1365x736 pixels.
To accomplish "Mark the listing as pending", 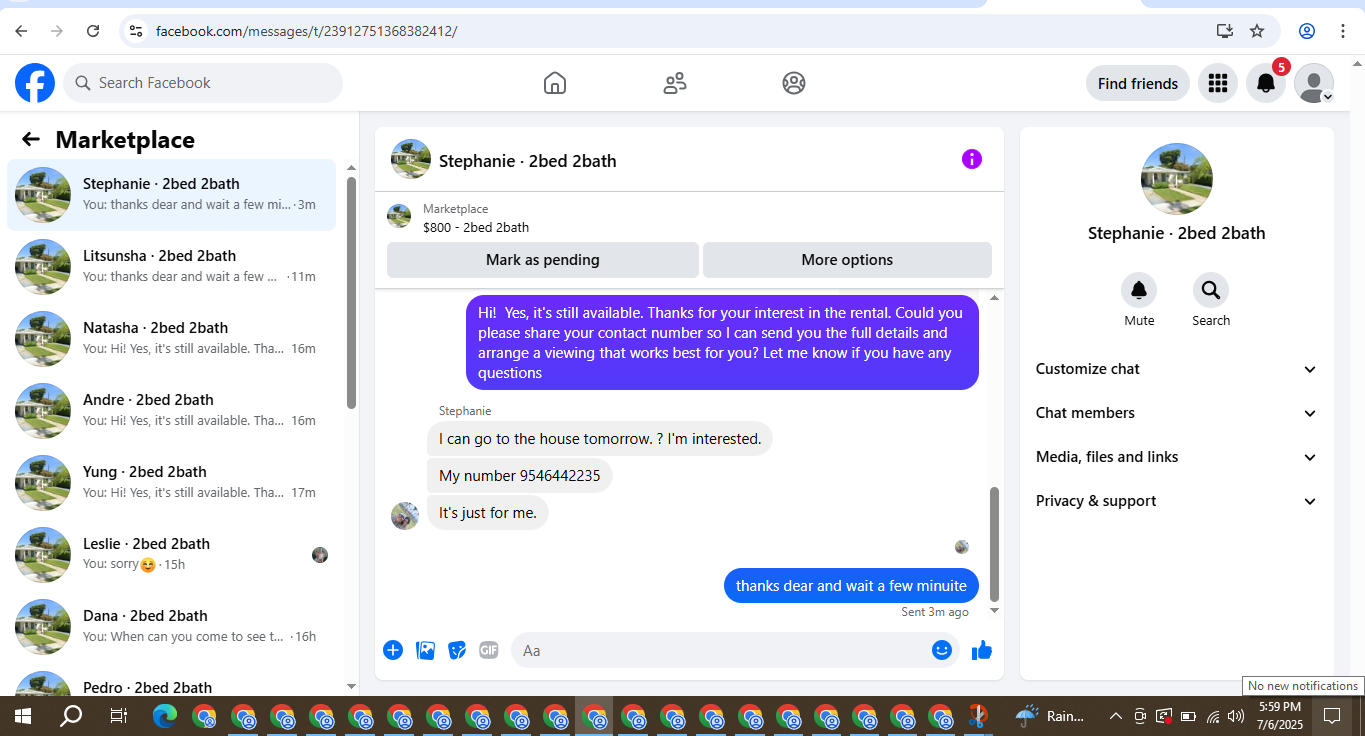I will [543, 260].
